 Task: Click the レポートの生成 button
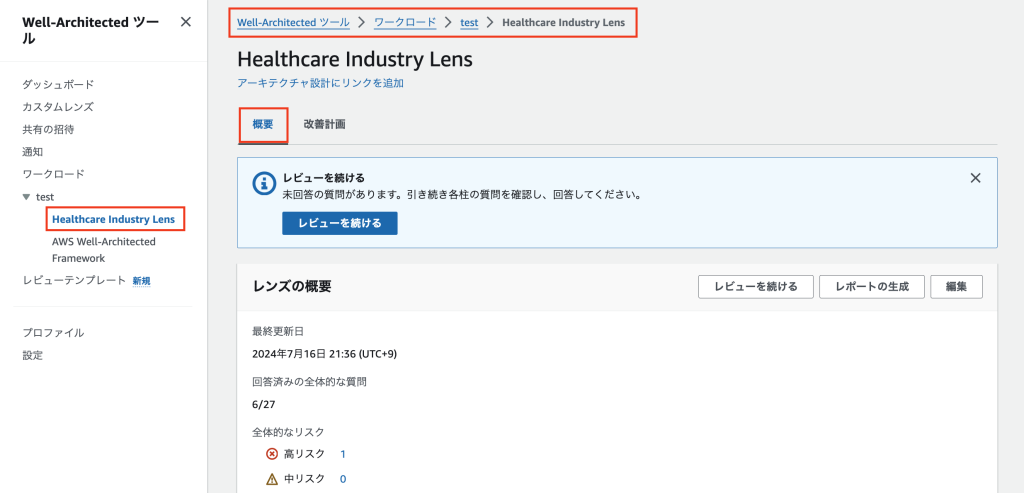pos(872,287)
